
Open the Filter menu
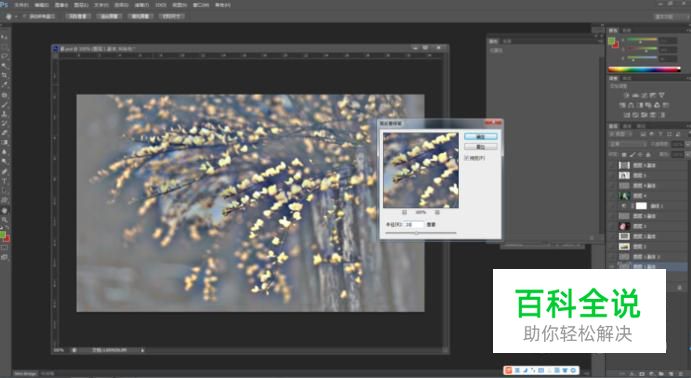(141, 5)
